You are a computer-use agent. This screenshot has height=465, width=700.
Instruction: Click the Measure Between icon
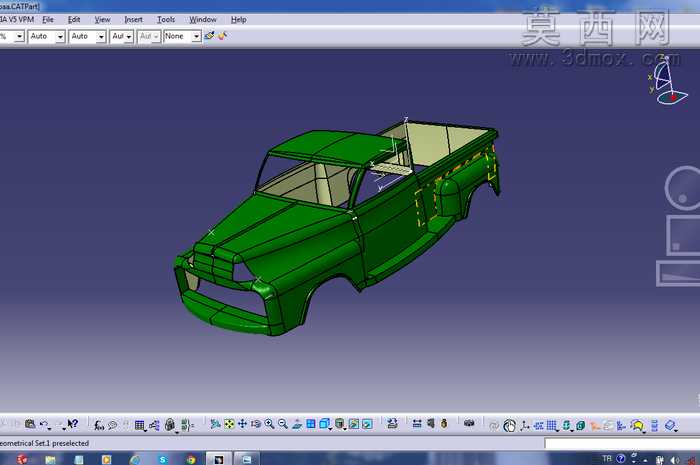[417, 423]
